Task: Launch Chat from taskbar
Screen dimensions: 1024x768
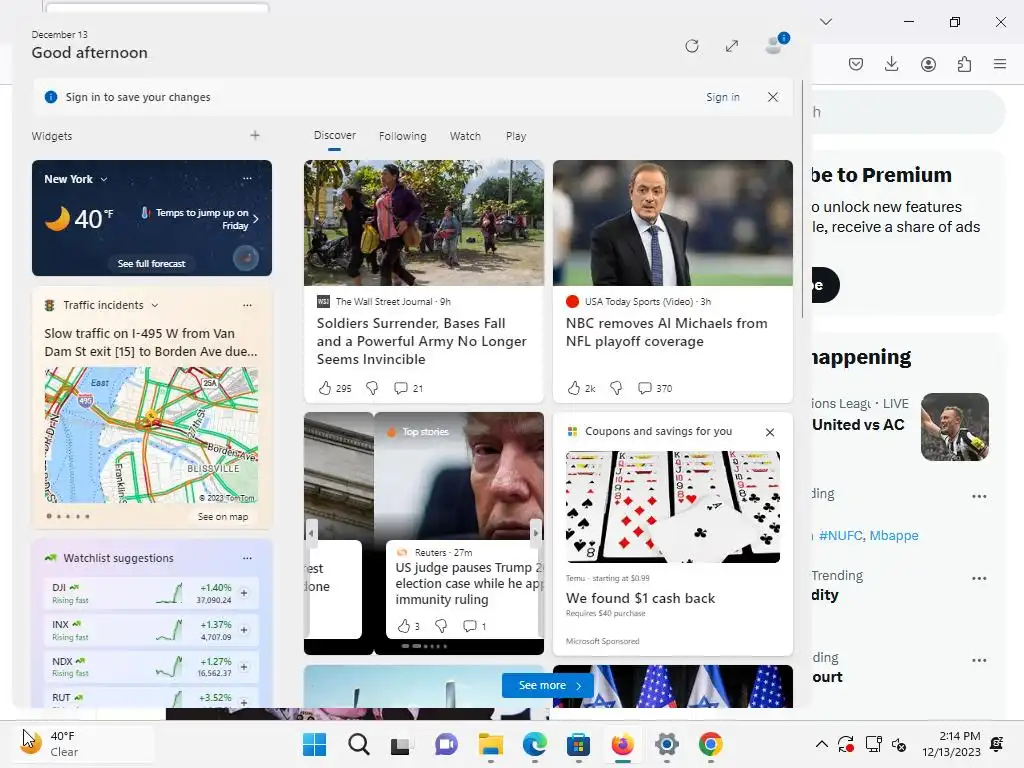Action: 446,744
